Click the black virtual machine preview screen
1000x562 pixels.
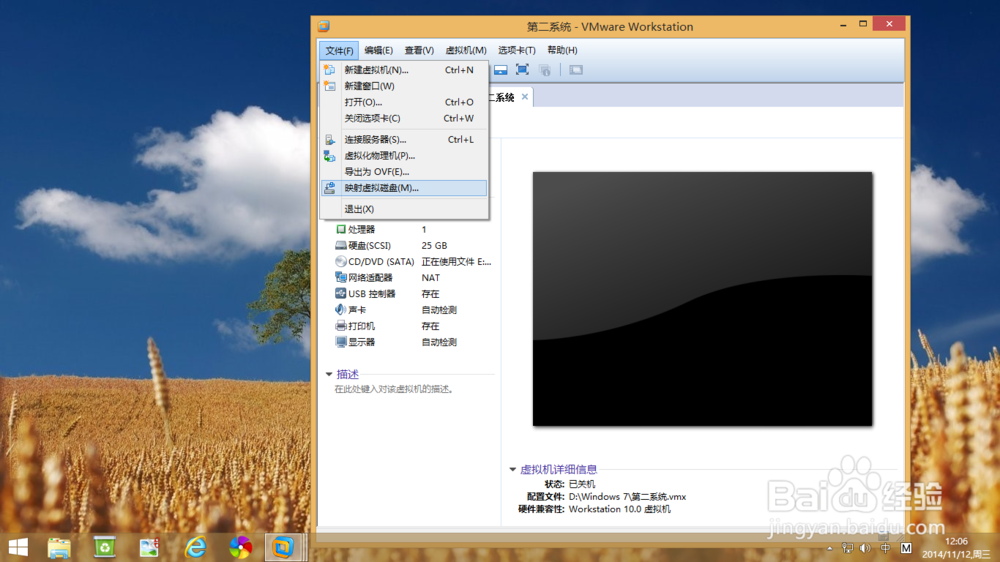[702, 299]
